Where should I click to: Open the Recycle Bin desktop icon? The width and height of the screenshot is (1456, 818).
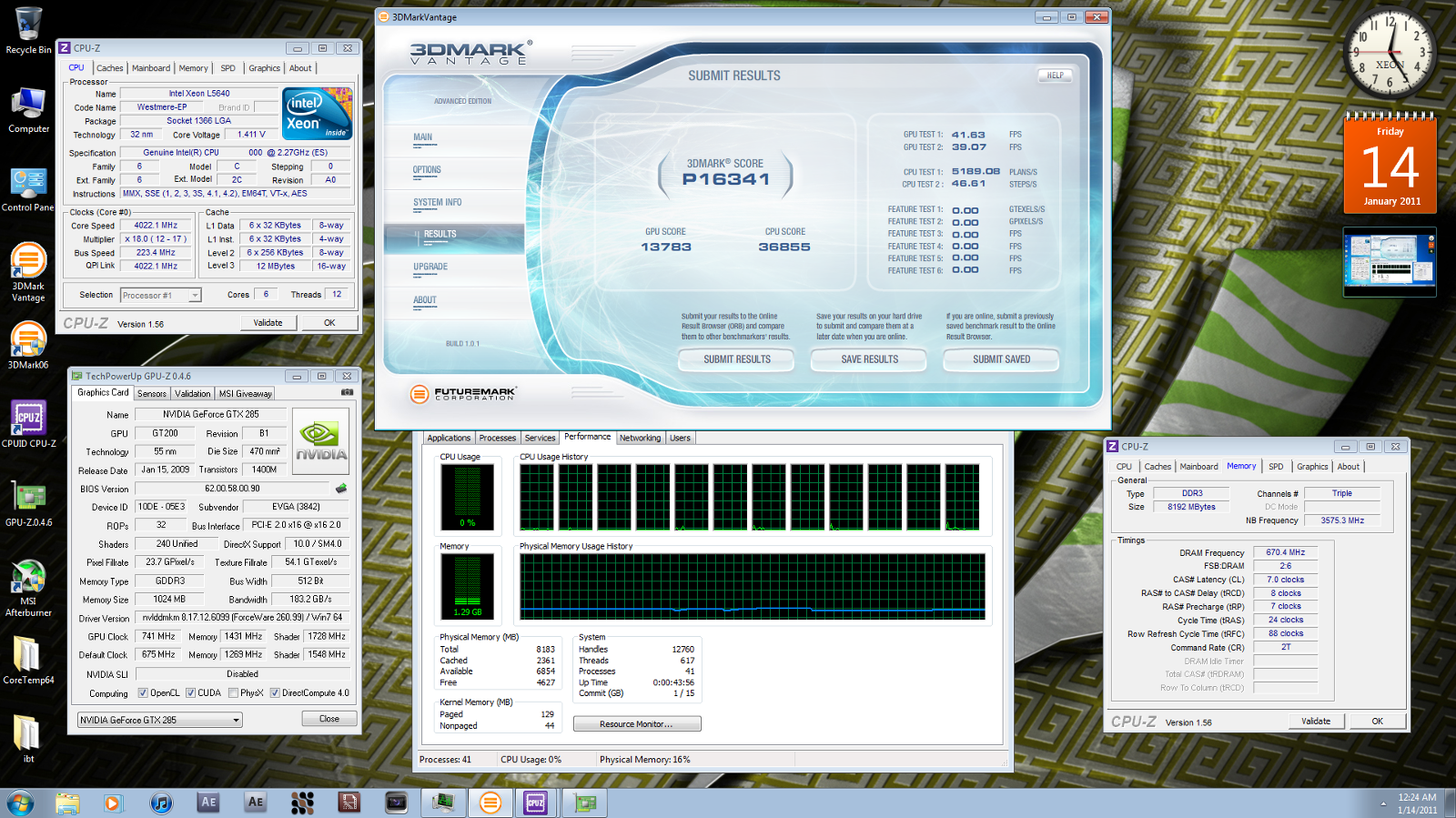[x=28, y=30]
